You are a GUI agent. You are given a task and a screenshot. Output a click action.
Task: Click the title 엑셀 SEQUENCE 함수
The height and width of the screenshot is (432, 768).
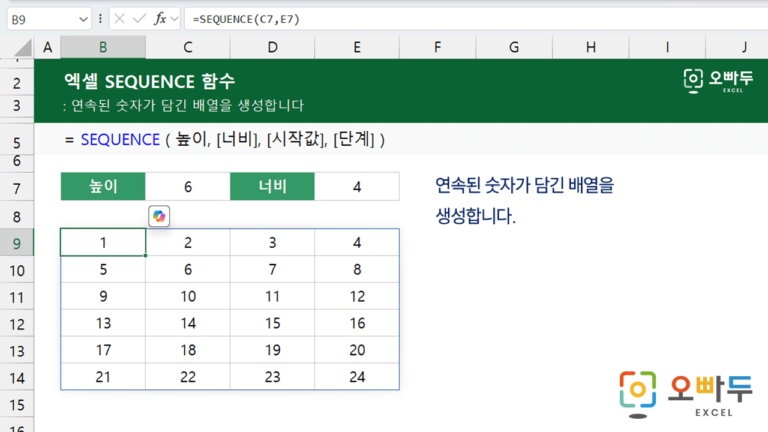click(149, 81)
